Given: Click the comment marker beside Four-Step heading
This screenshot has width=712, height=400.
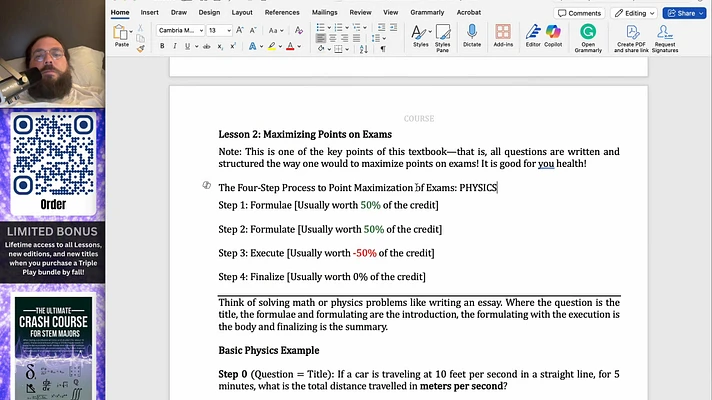Looking at the screenshot, I should pyautogui.click(x=207, y=185).
